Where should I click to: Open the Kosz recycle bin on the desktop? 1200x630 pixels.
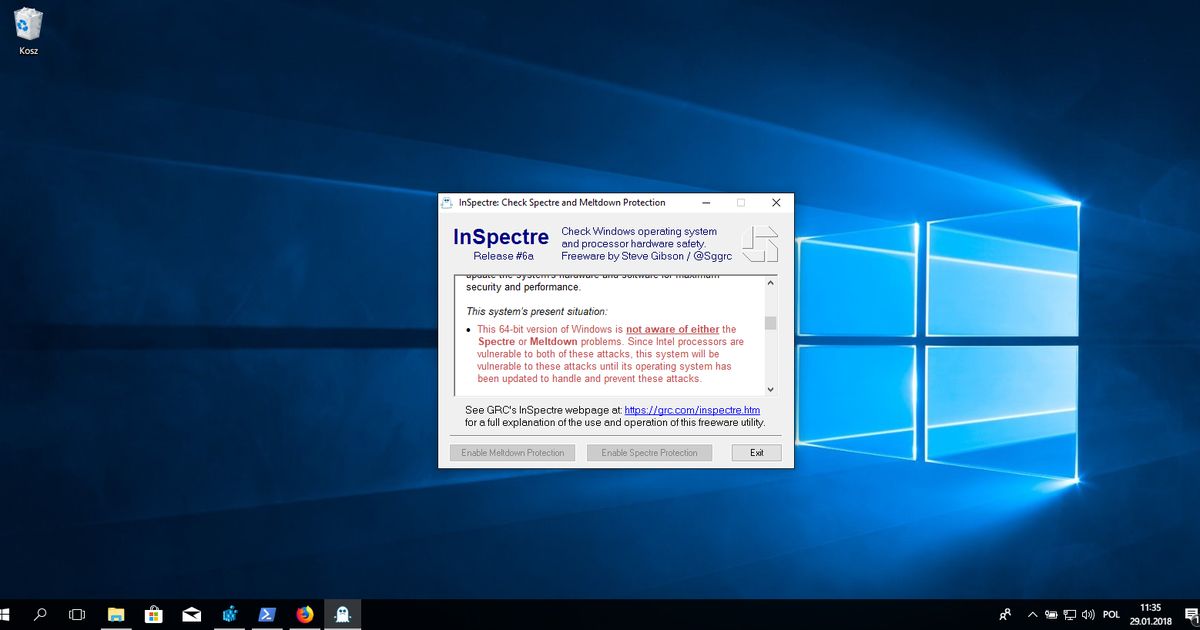click(x=27, y=25)
